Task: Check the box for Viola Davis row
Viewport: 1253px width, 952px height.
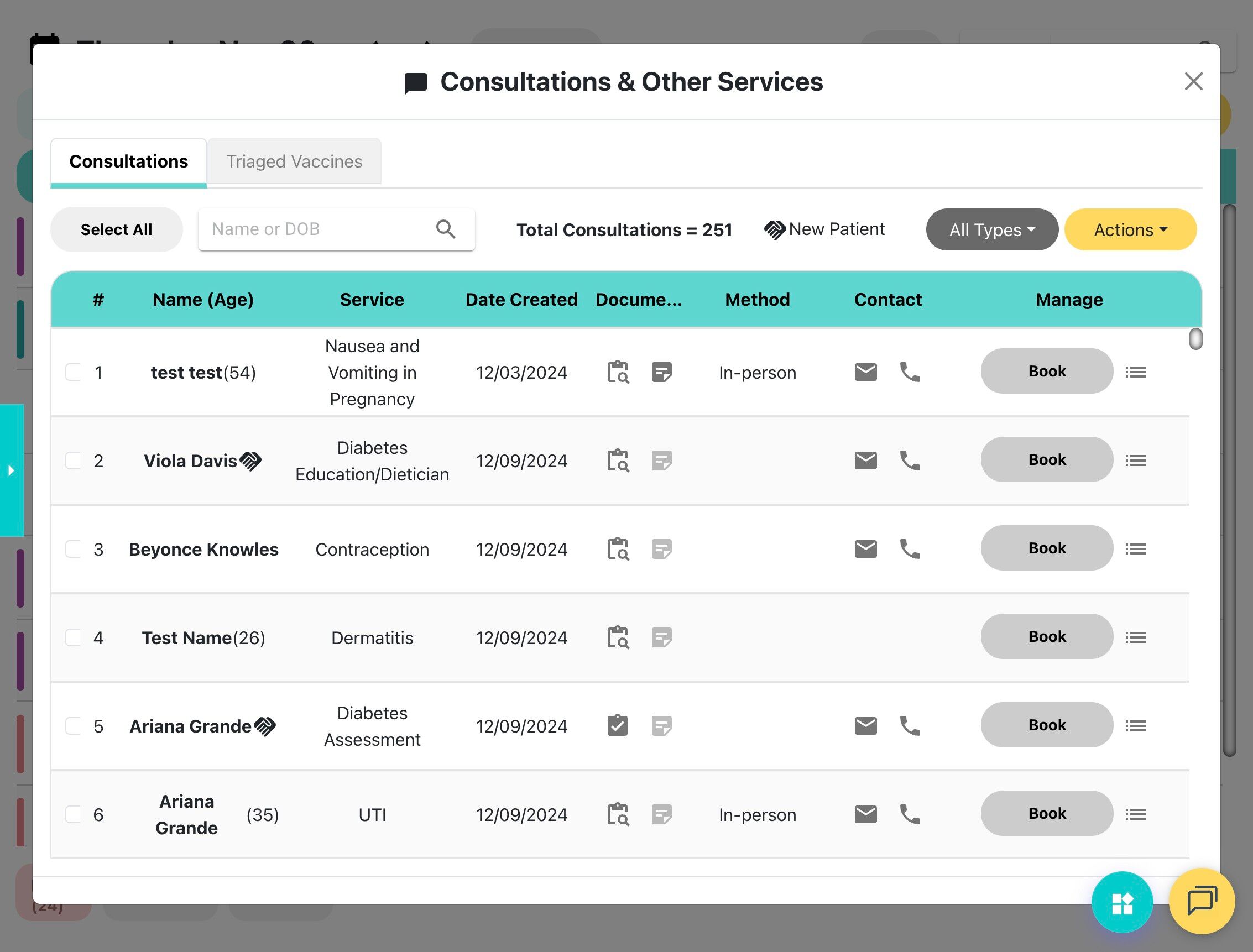Action: click(x=74, y=461)
